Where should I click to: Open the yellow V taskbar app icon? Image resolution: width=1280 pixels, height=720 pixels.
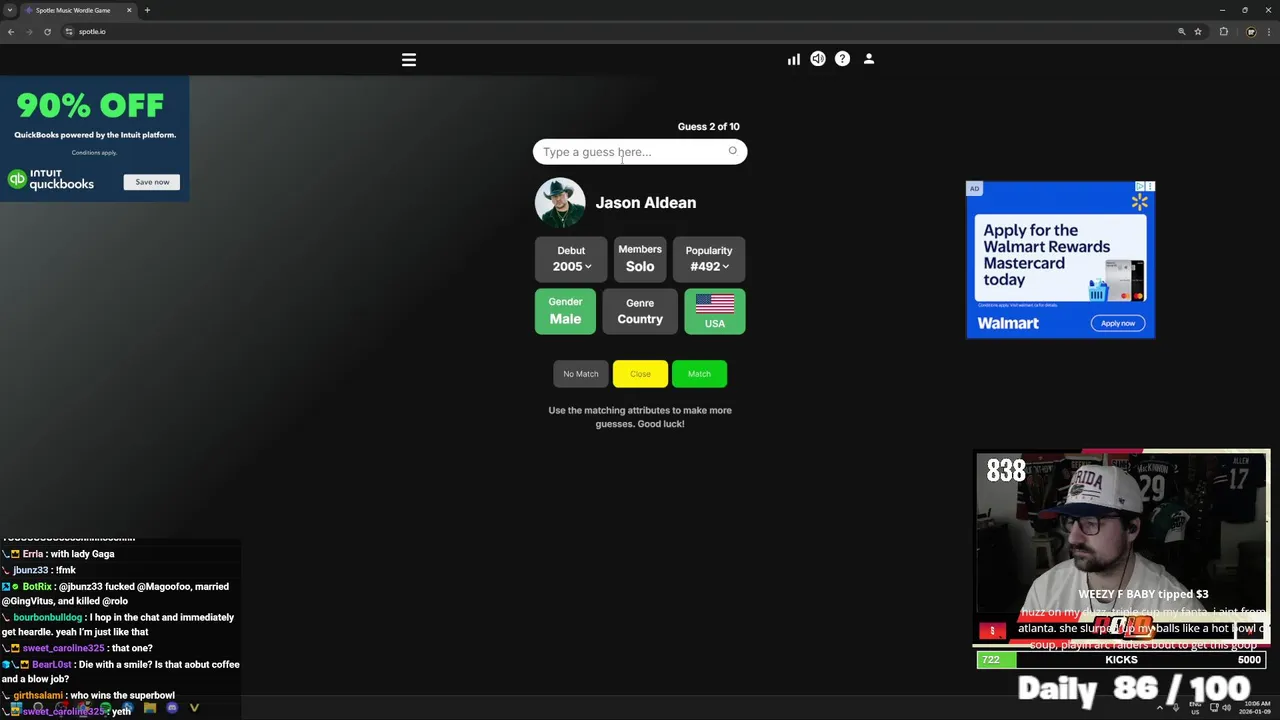pyautogui.click(x=194, y=708)
